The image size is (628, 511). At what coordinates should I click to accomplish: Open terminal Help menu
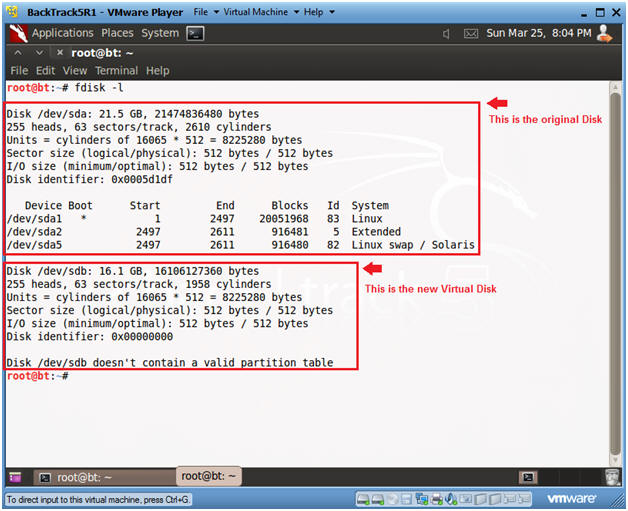(157, 70)
